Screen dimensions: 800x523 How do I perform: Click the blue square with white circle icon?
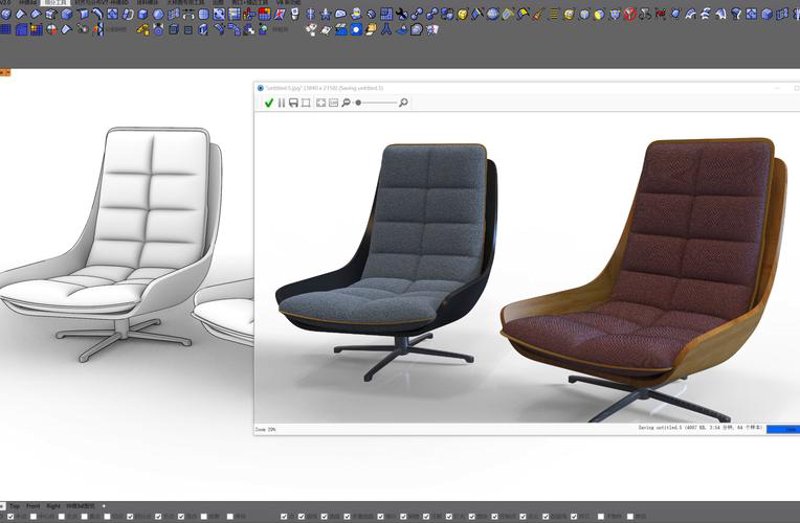tap(356, 30)
